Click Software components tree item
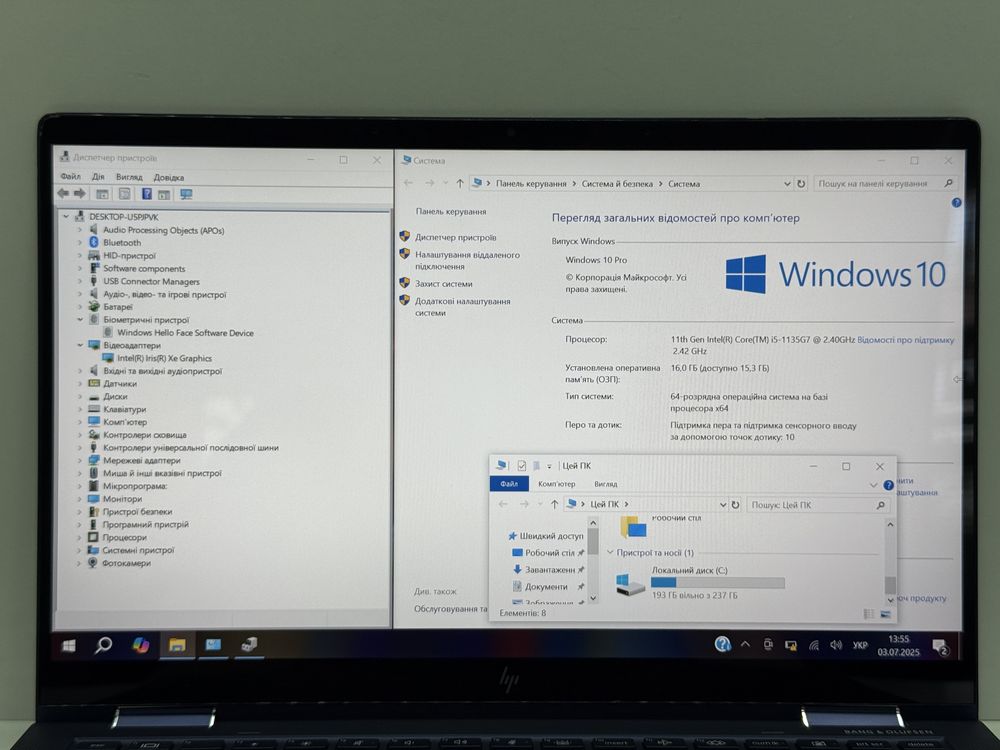The image size is (1000, 750). (144, 268)
